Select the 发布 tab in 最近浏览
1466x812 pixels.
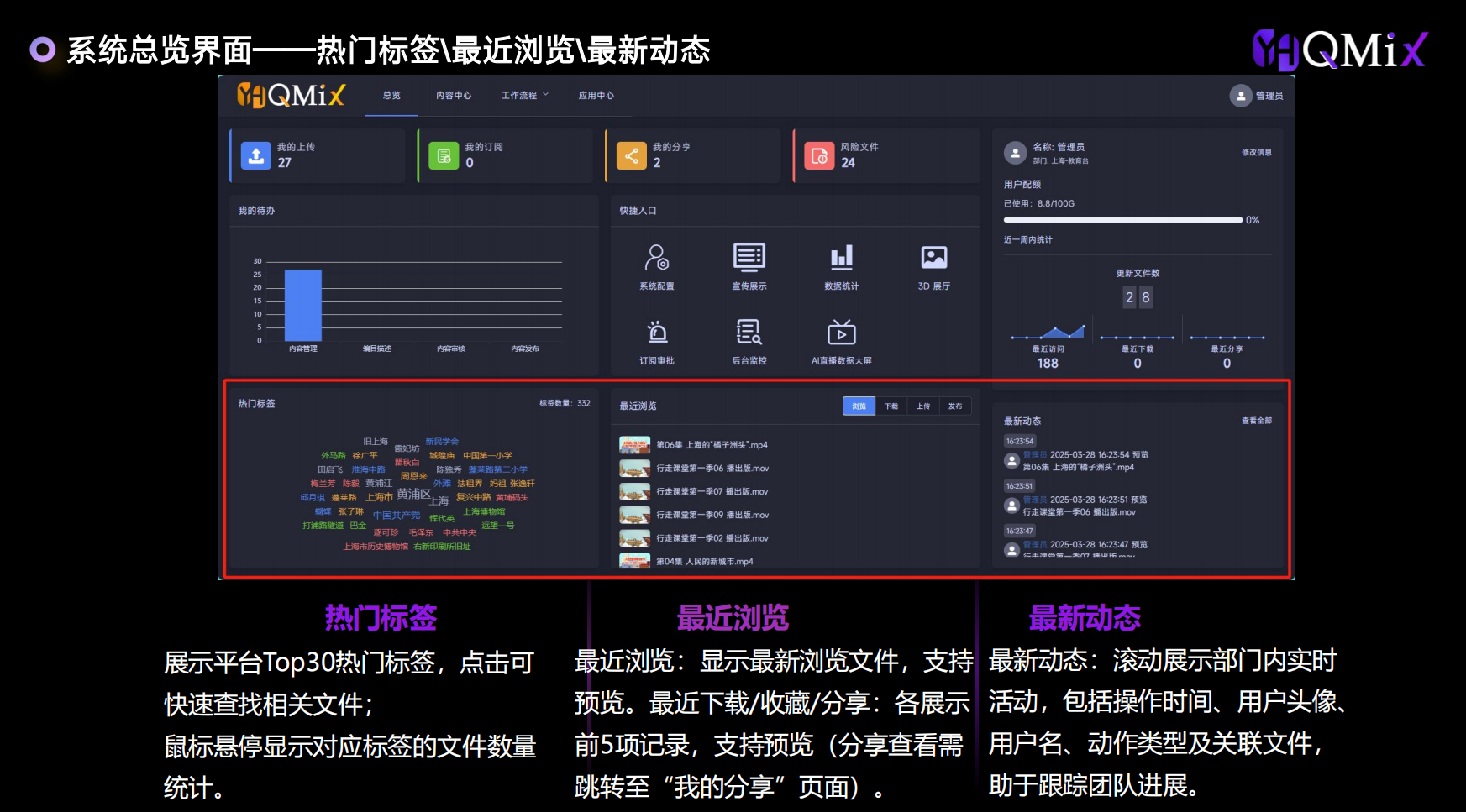[955, 406]
